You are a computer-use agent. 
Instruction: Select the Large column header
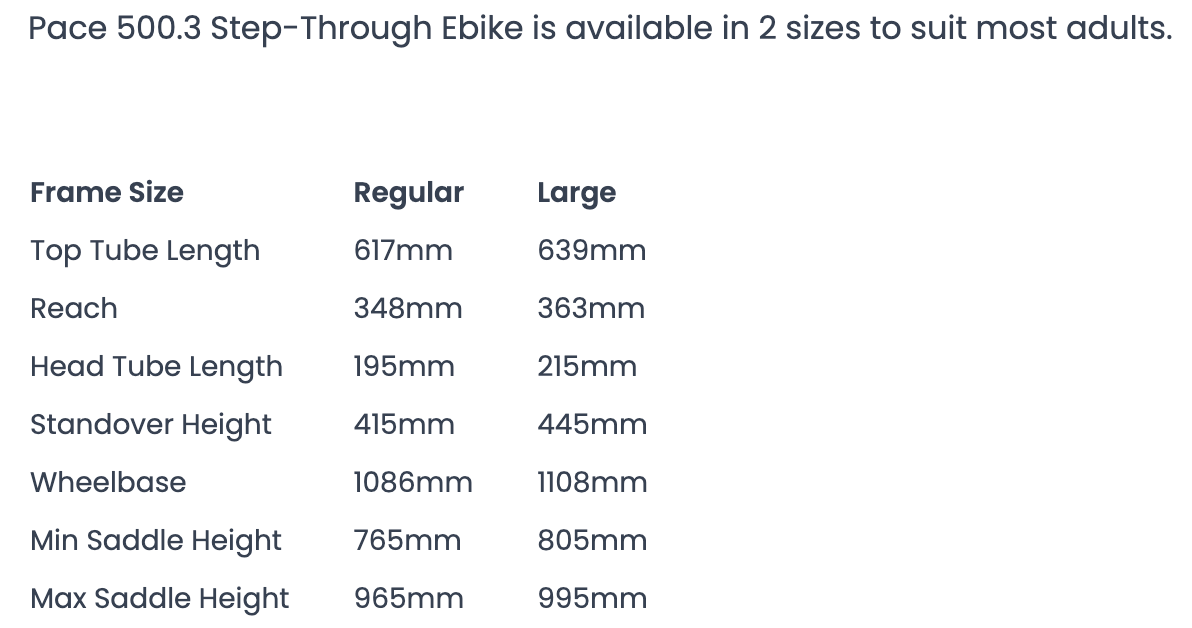(x=576, y=192)
